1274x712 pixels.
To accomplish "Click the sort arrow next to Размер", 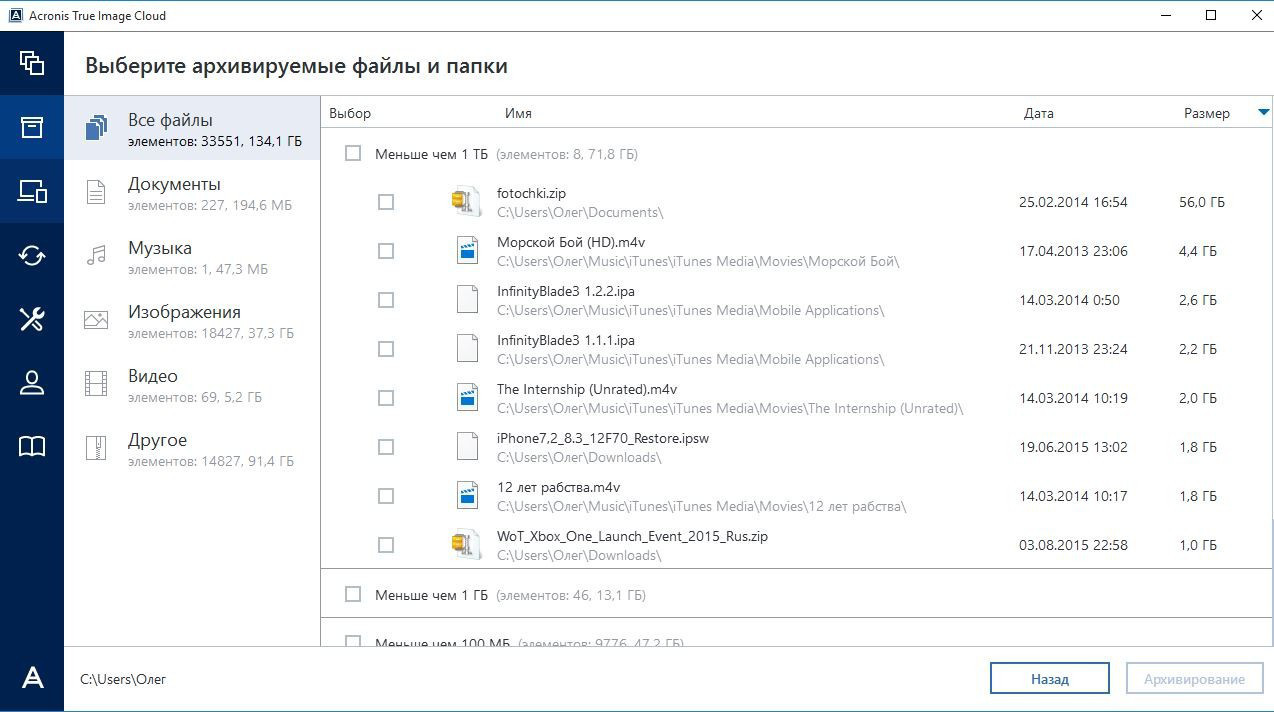I will point(1263,113).
